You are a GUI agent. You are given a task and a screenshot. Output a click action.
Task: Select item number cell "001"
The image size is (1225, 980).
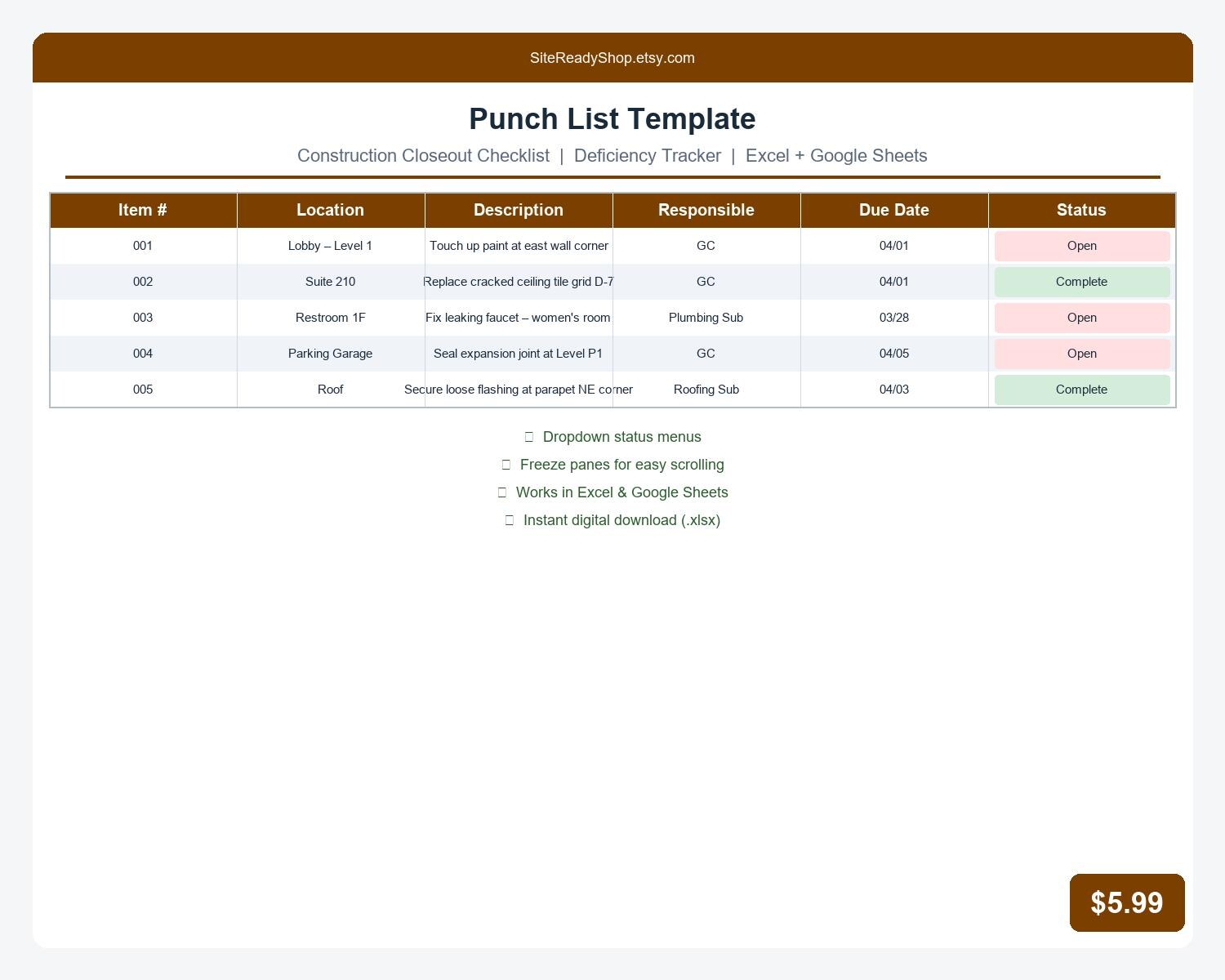coord(143,246)
